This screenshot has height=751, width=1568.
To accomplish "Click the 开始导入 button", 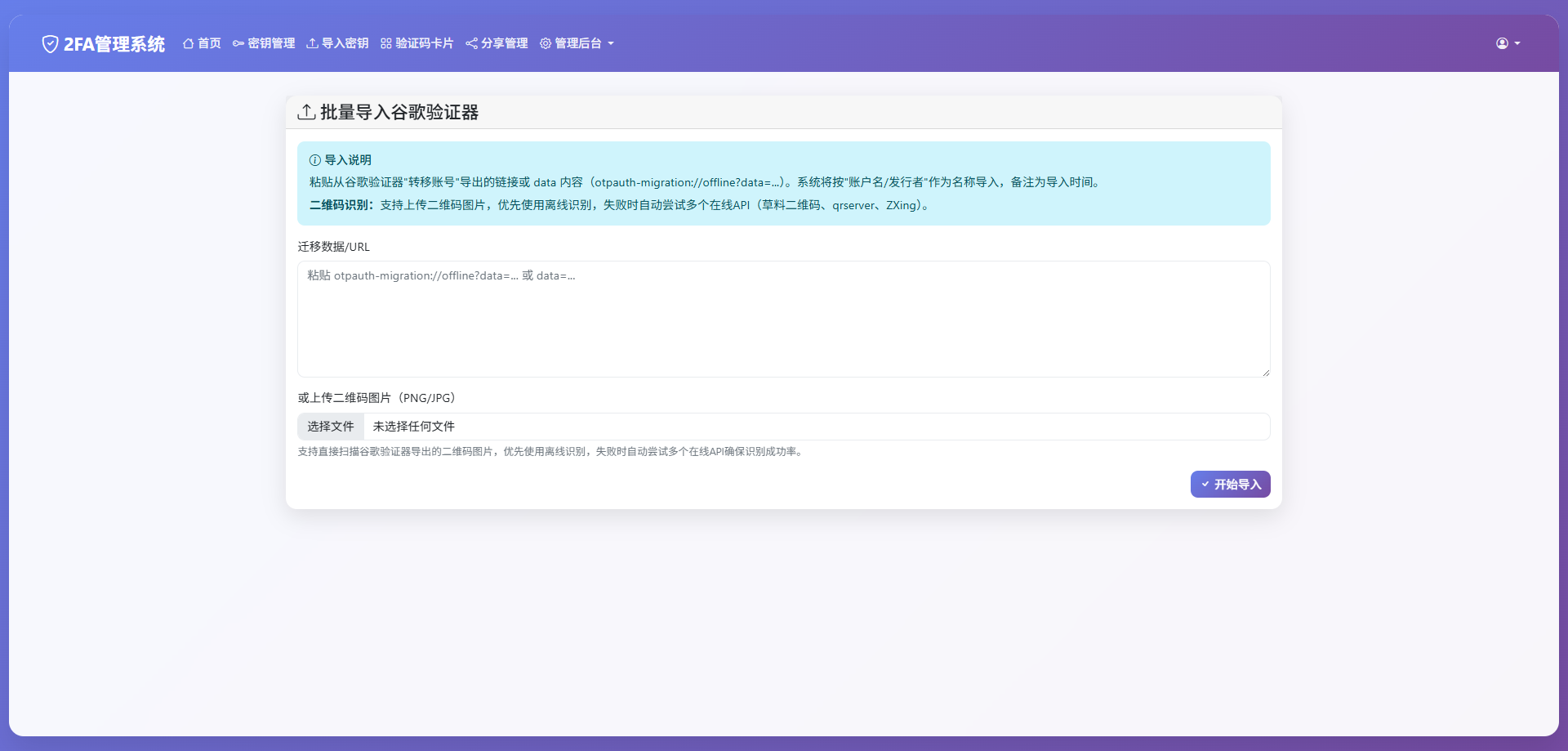I will tap(1230, 484).
